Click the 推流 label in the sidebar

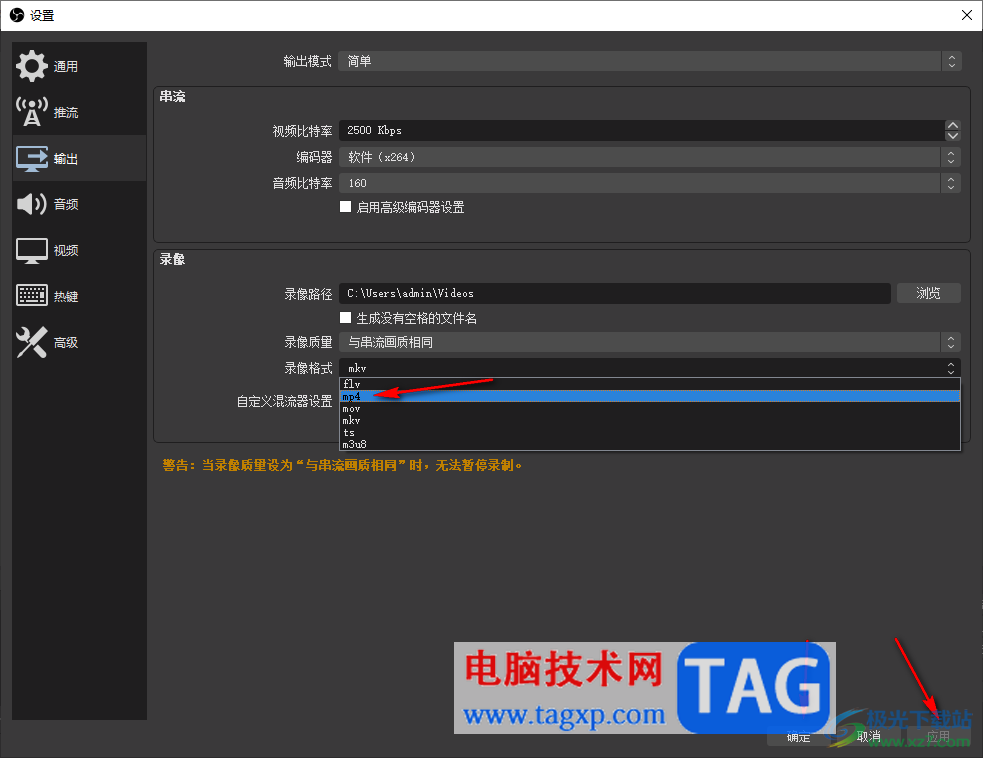66,113
